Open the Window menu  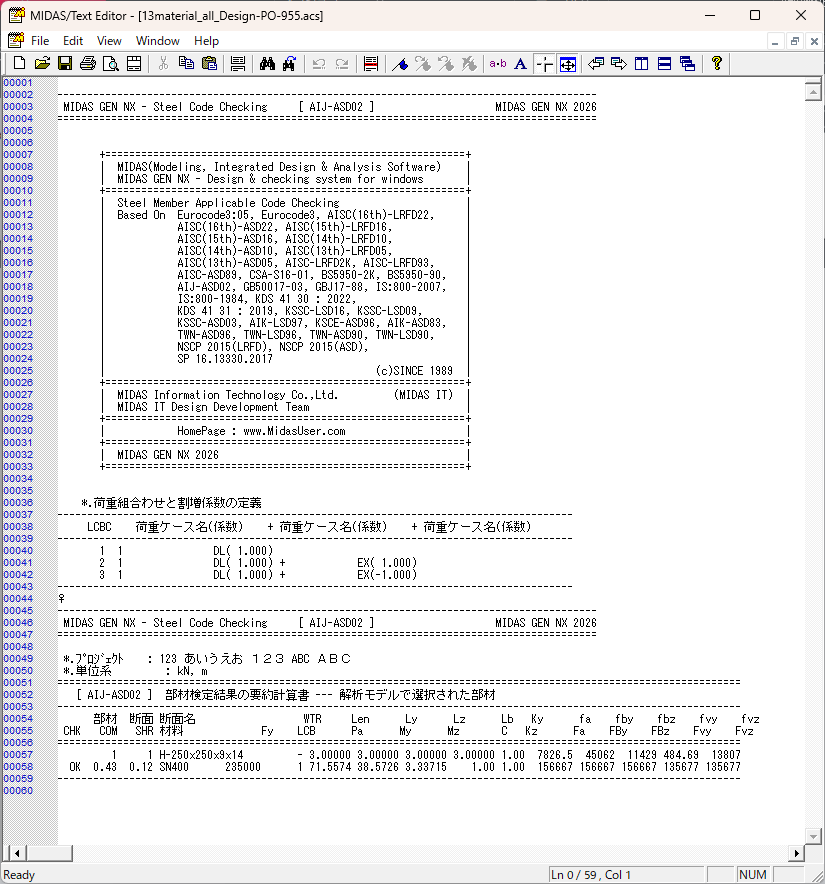coord(157,41)
